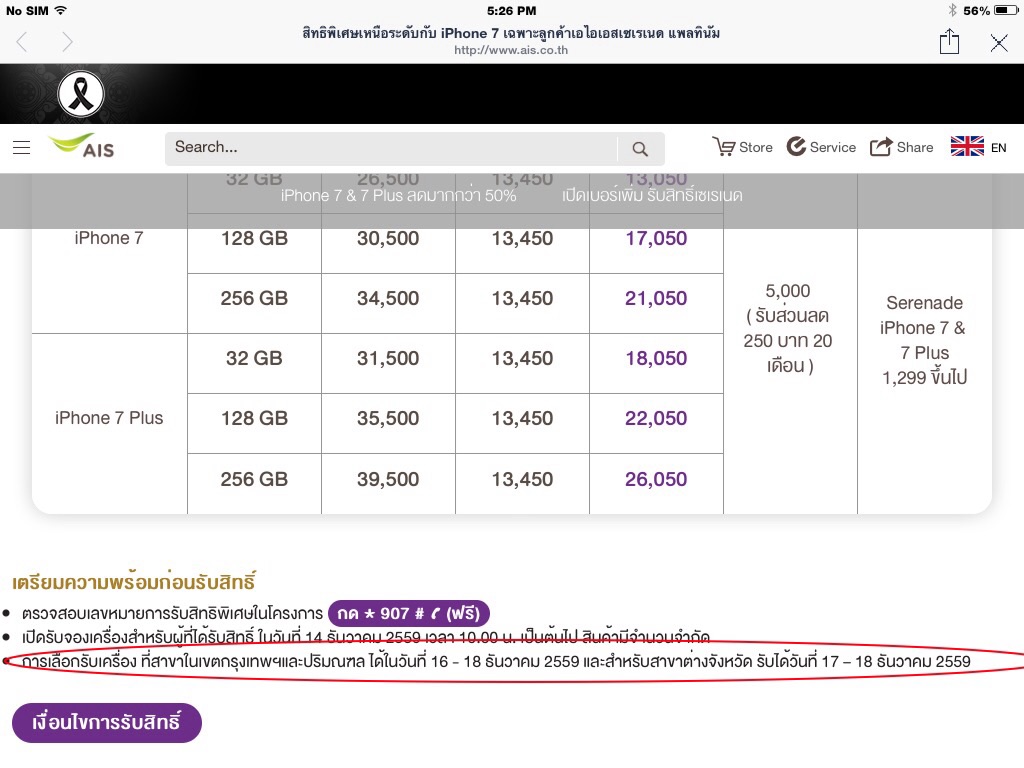The width and height of the screenshot is (1024, 768).
Task: Click the magnifier search button
Action: tap(640, 149)
